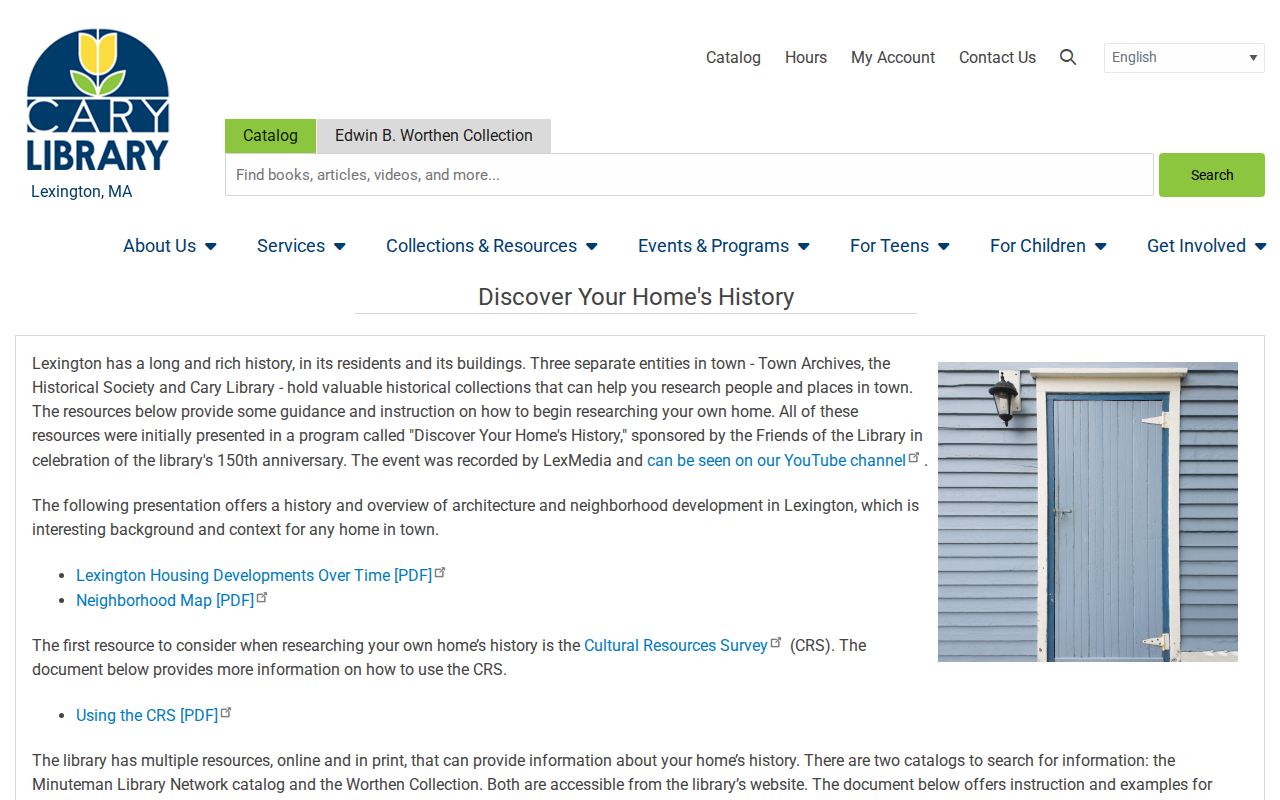This screenshot has width=1280, height=800.
Task: Open the Catalog link in the top navigation
Action: coord(733,58)
